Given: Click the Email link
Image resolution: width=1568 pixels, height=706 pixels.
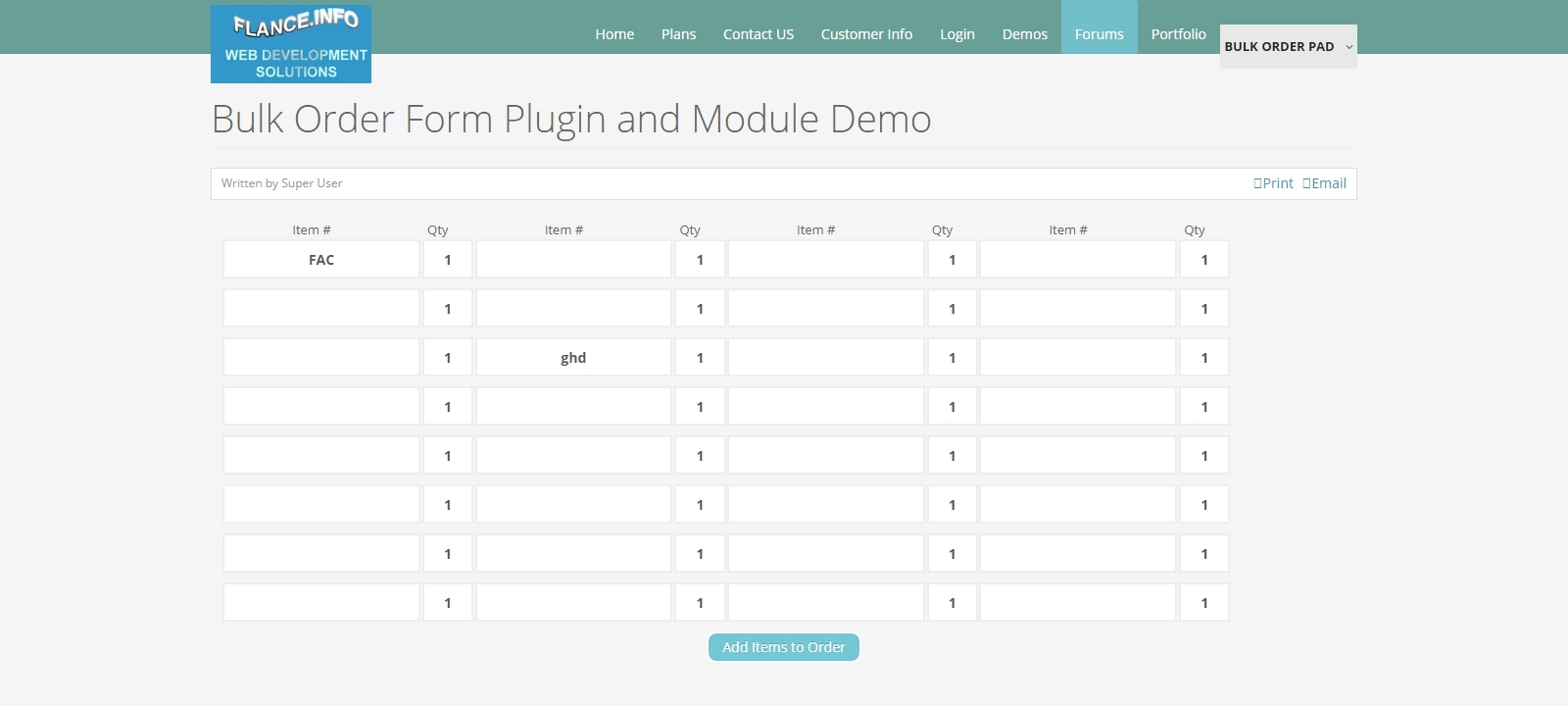Looking at the screenshot, I should pos(1324,183).
